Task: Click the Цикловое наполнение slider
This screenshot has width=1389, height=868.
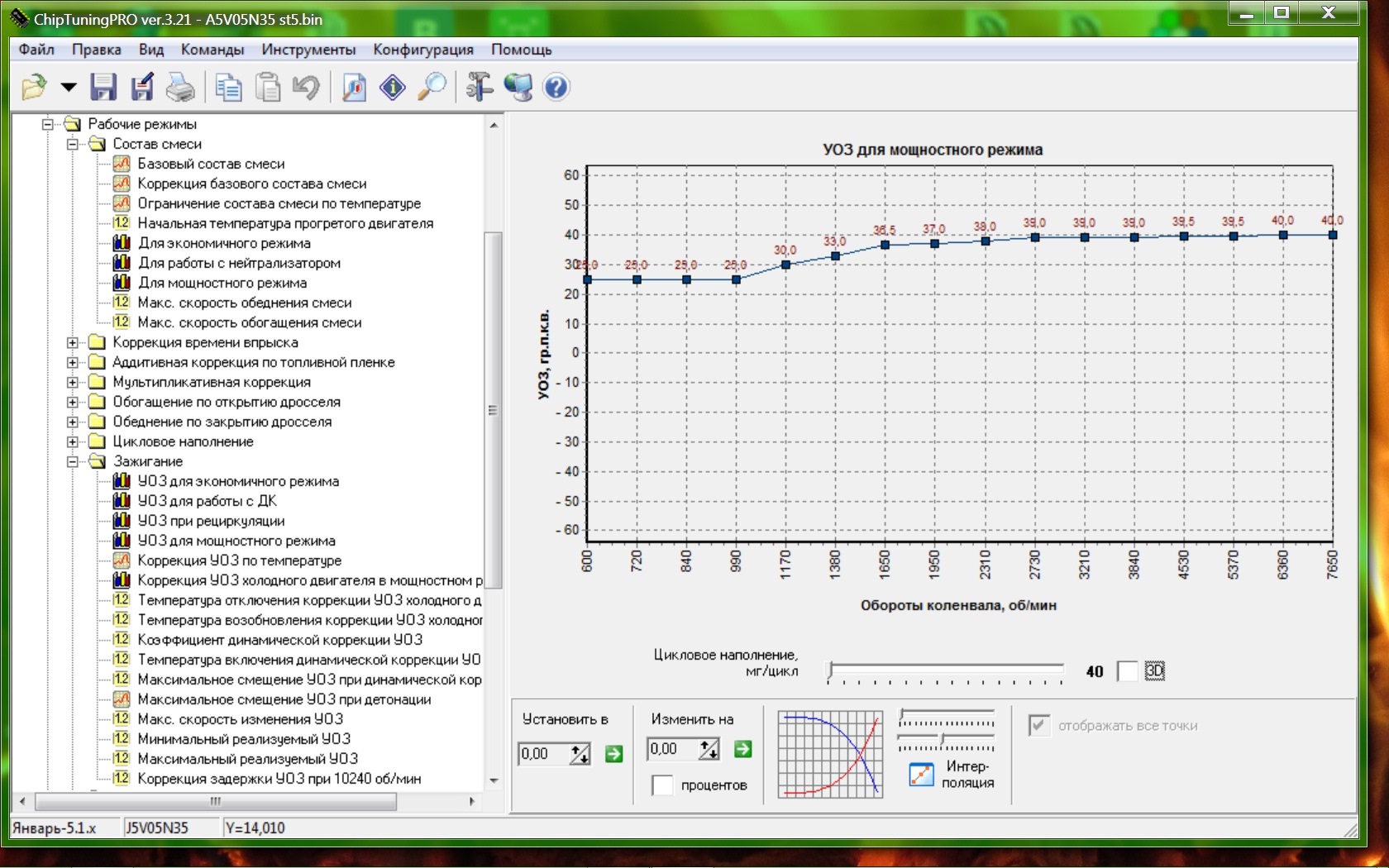Action: coord(946,671)
